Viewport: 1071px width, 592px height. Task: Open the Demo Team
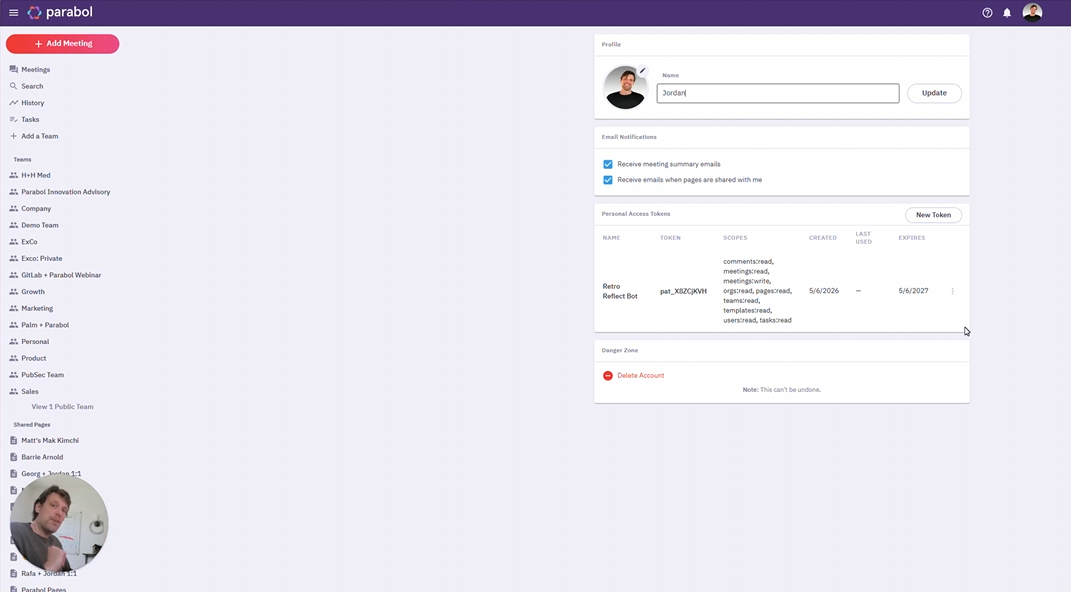point(40,225)
